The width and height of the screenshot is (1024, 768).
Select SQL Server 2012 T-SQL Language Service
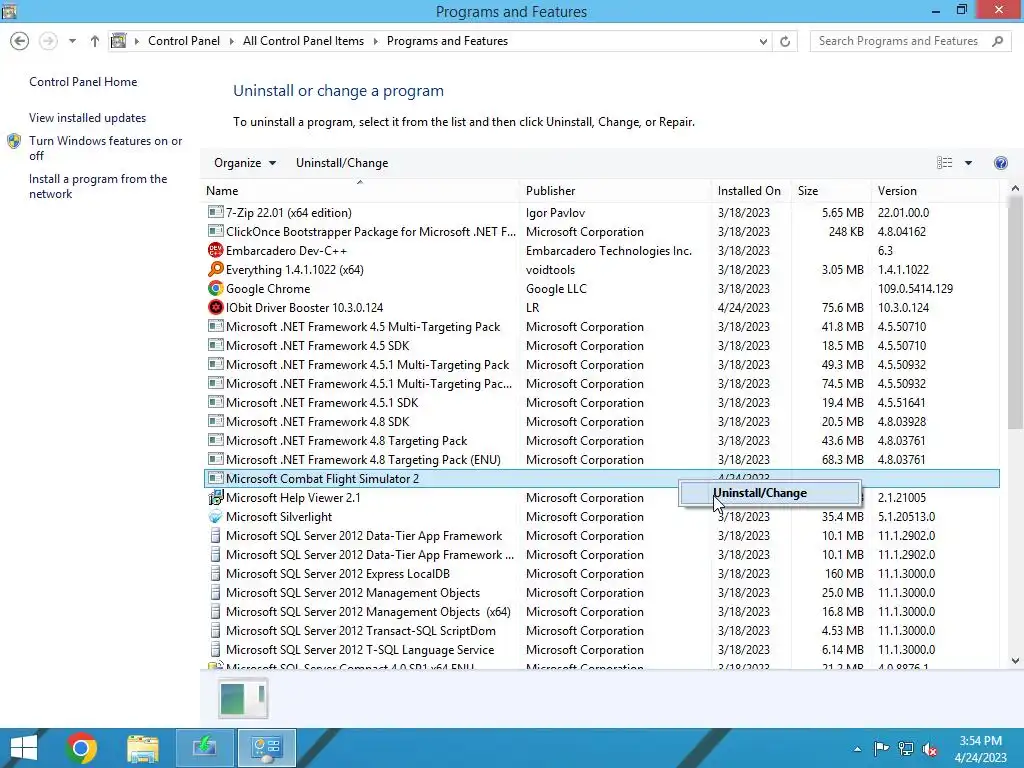pyautogui.click(x=601, y=649)
